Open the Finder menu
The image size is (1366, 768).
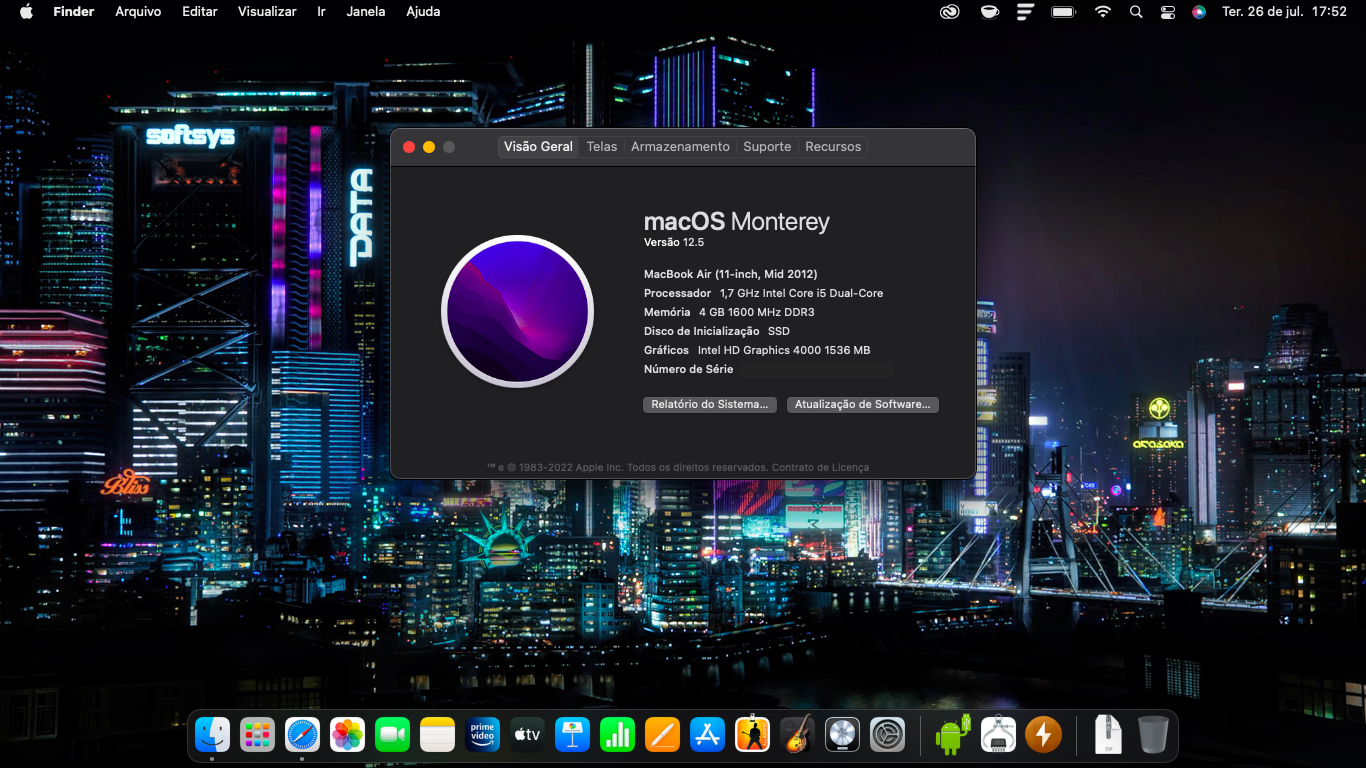[x=73, y=12]
